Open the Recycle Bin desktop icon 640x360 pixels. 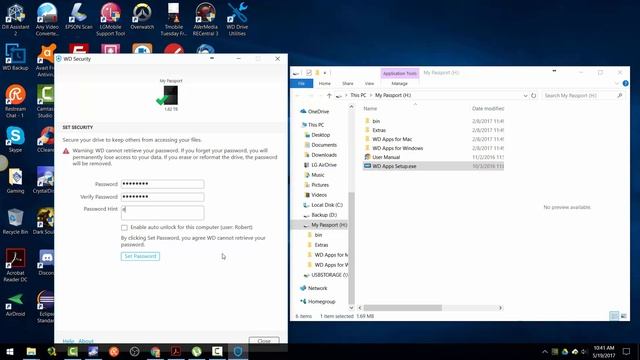coord(15,221)
